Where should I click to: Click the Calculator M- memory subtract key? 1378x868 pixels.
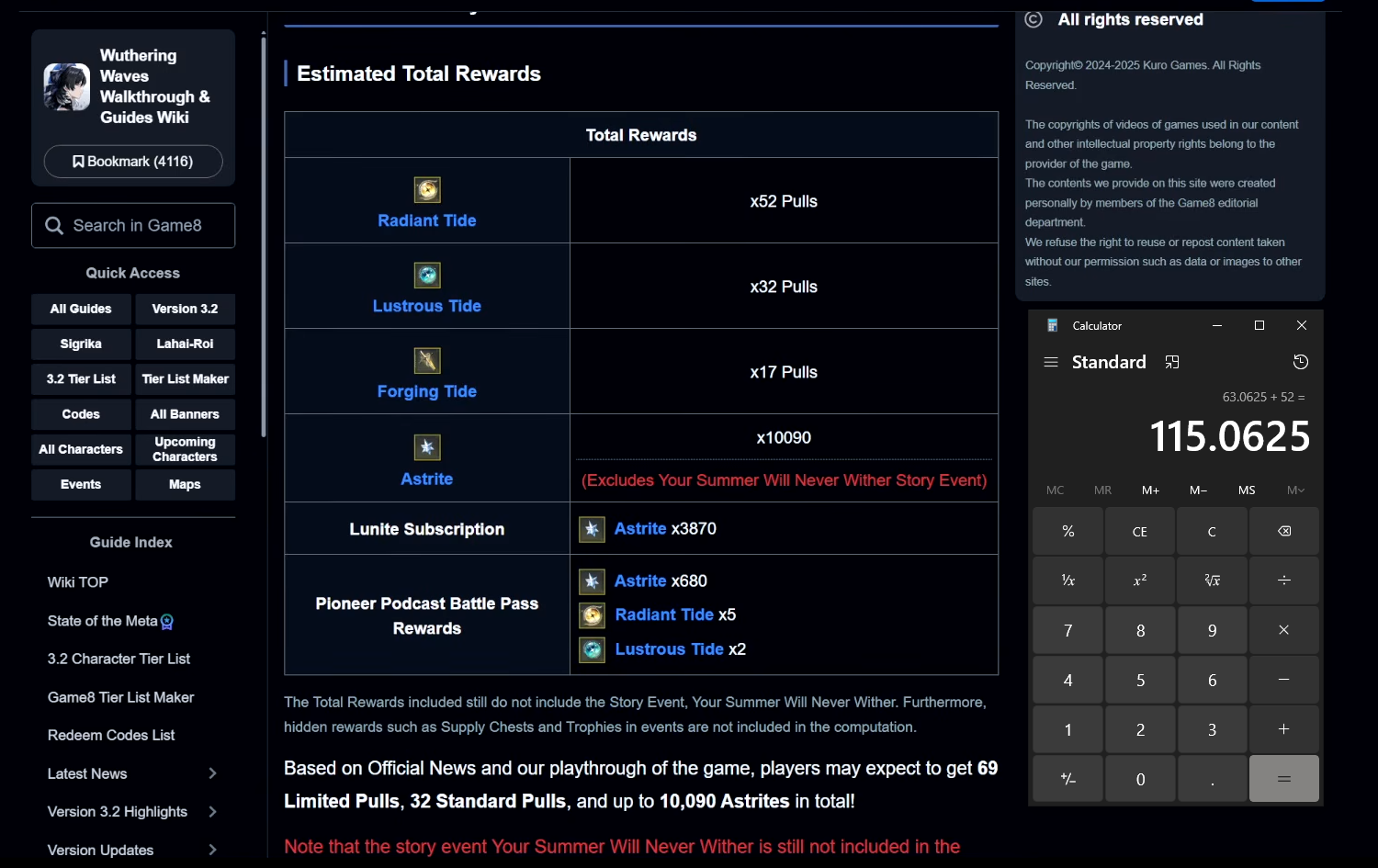pos(1199,490)
